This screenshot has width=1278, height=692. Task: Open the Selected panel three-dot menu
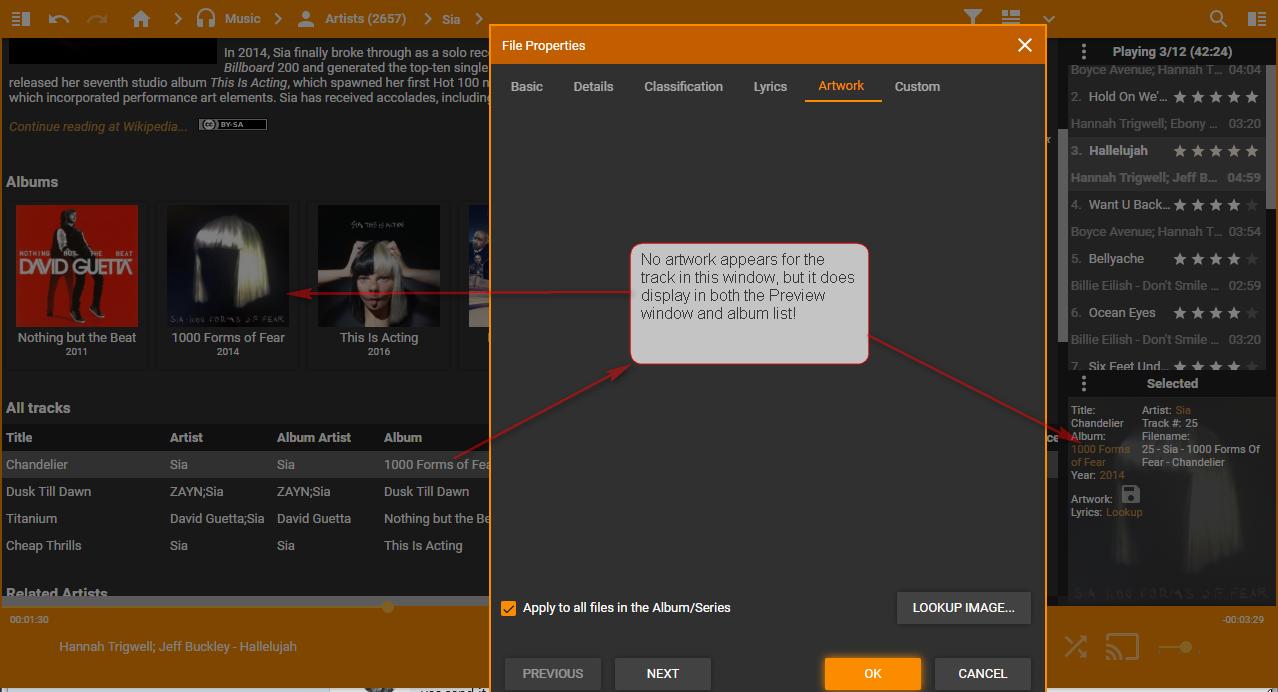pos(1083,384)
